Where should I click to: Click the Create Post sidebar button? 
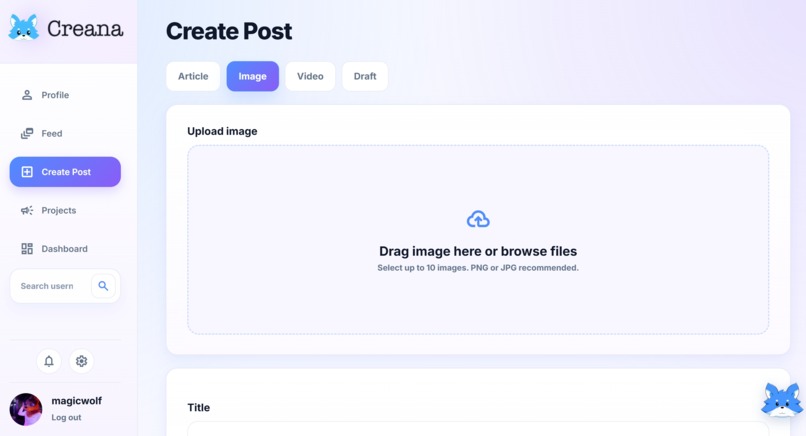(65, 172)
